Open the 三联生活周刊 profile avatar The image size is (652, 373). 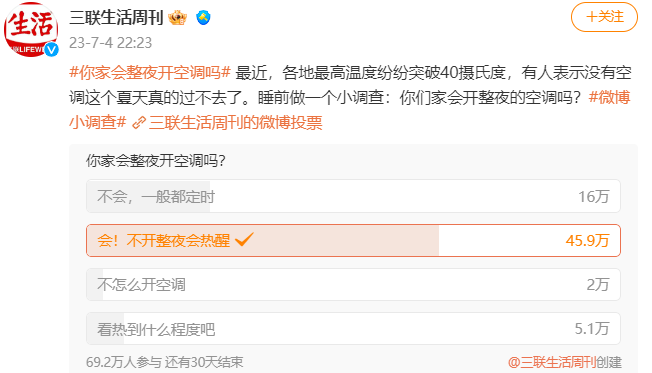pyautogui.click(x=31, y=29)
